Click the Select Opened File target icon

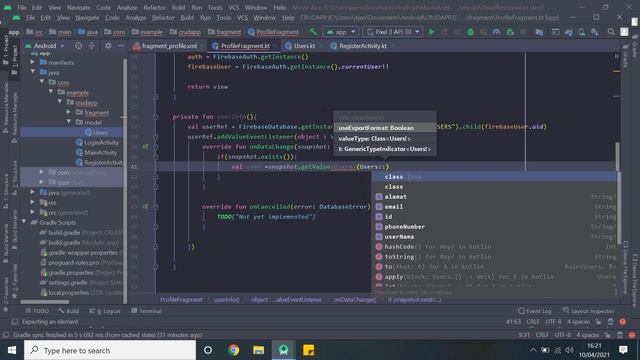click(78, 46)
